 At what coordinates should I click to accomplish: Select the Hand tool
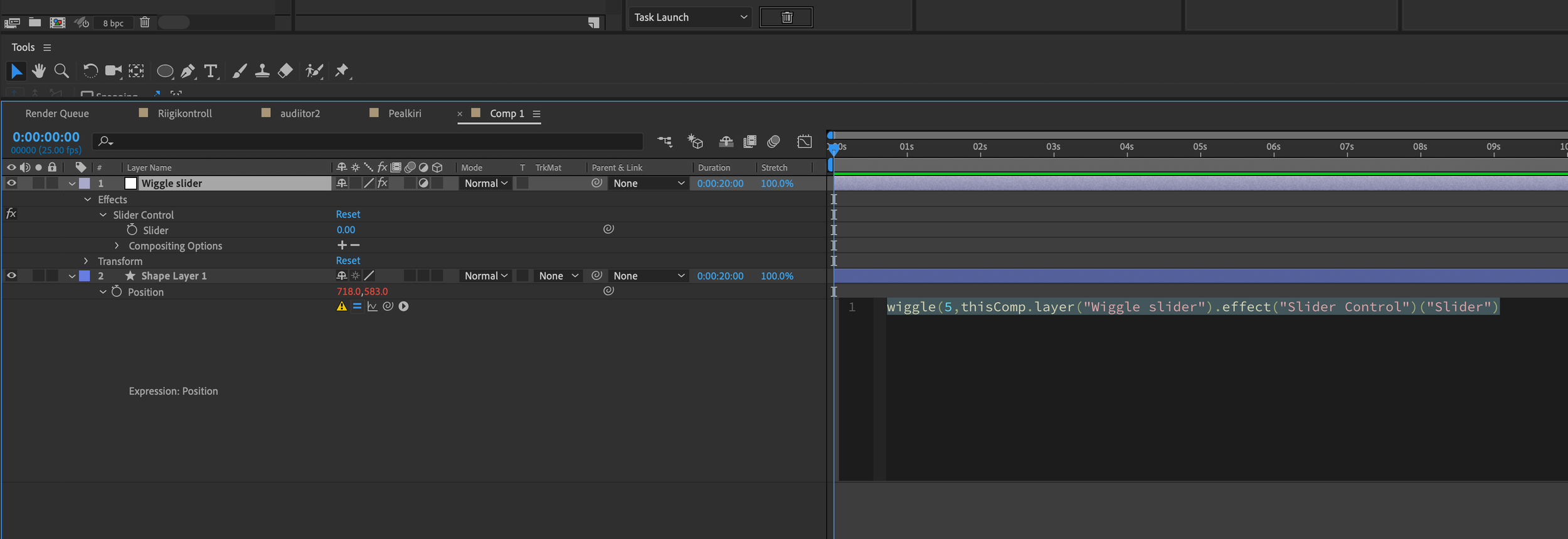click(39, 71)
